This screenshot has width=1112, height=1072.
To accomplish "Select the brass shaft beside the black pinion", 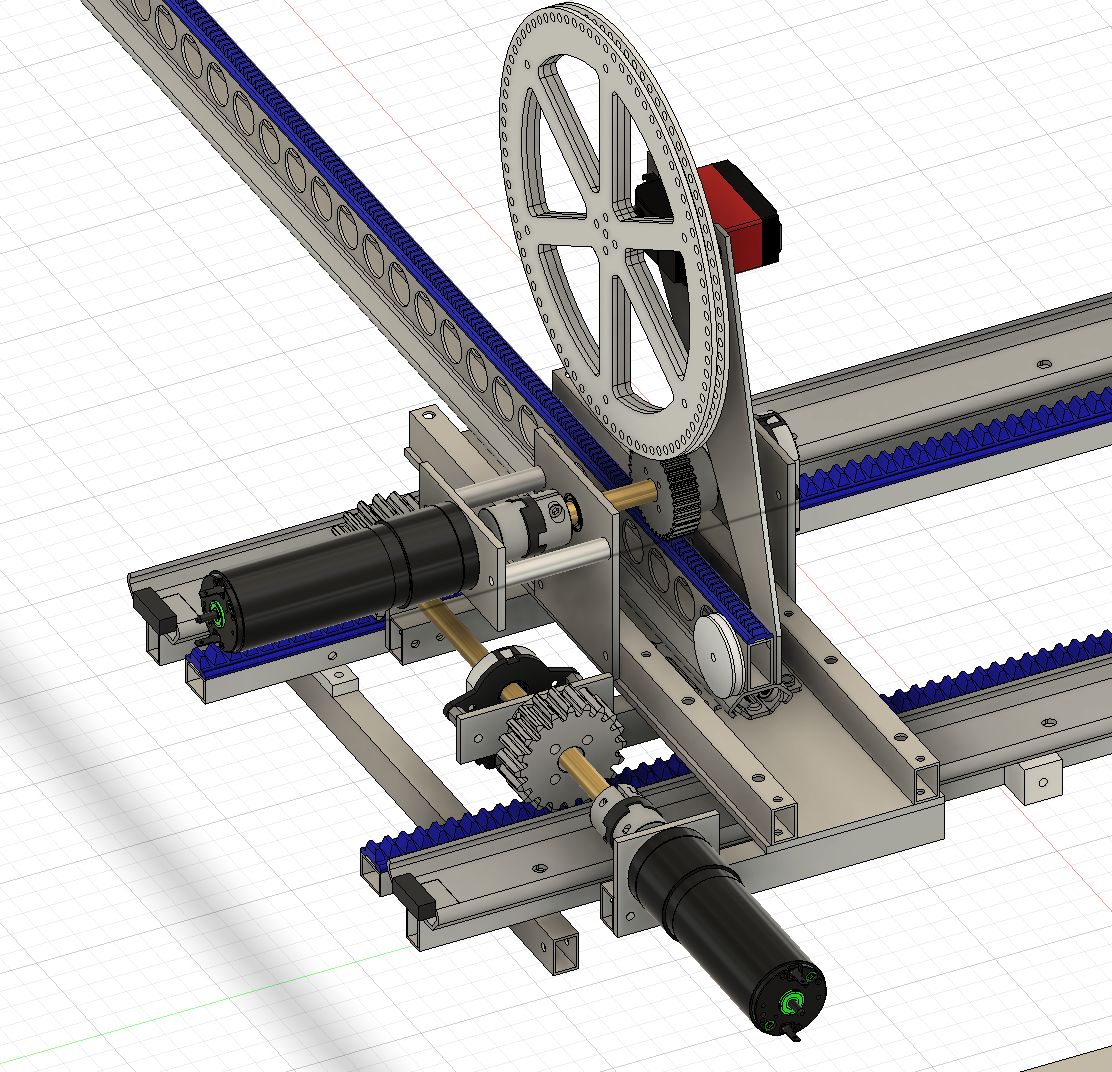I will tap(630, 496).
